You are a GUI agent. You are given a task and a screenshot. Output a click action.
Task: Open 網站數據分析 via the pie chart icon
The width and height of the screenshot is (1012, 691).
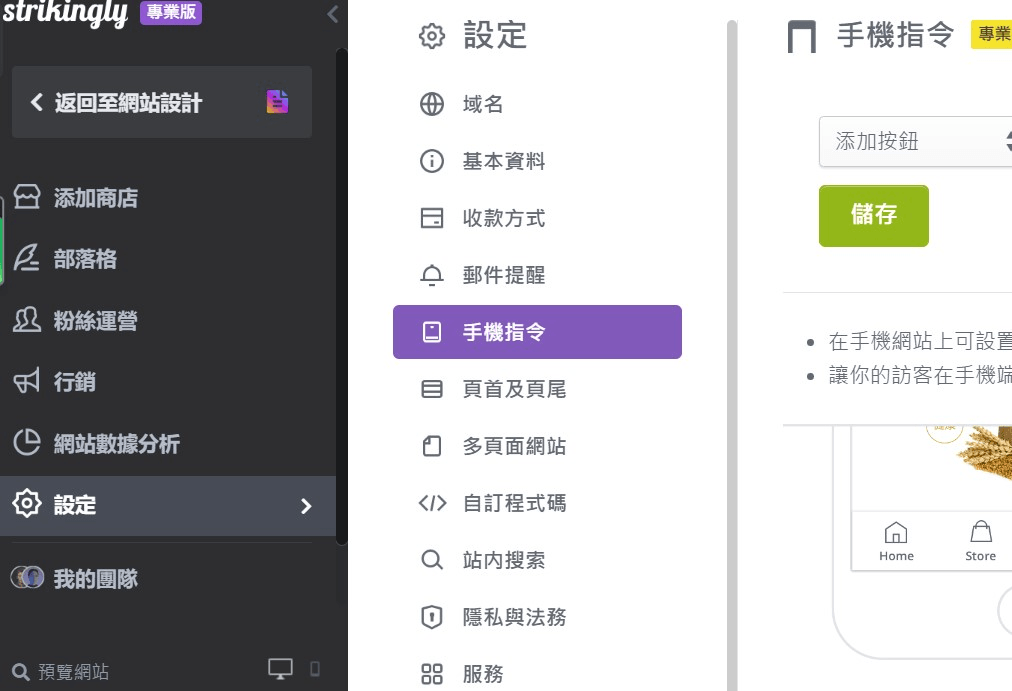tap(27, 443)
